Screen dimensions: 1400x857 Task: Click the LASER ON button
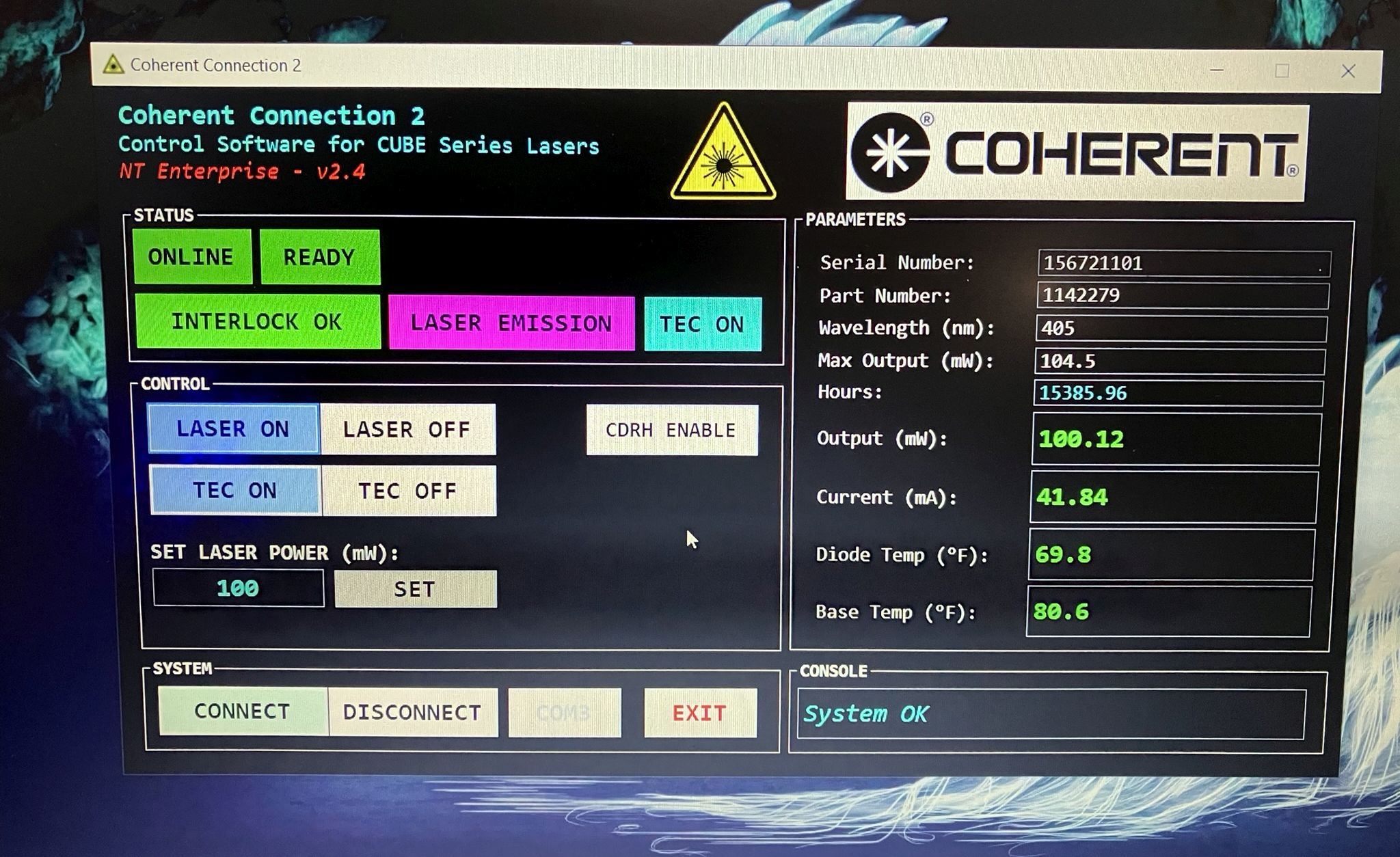coord(234,428)
